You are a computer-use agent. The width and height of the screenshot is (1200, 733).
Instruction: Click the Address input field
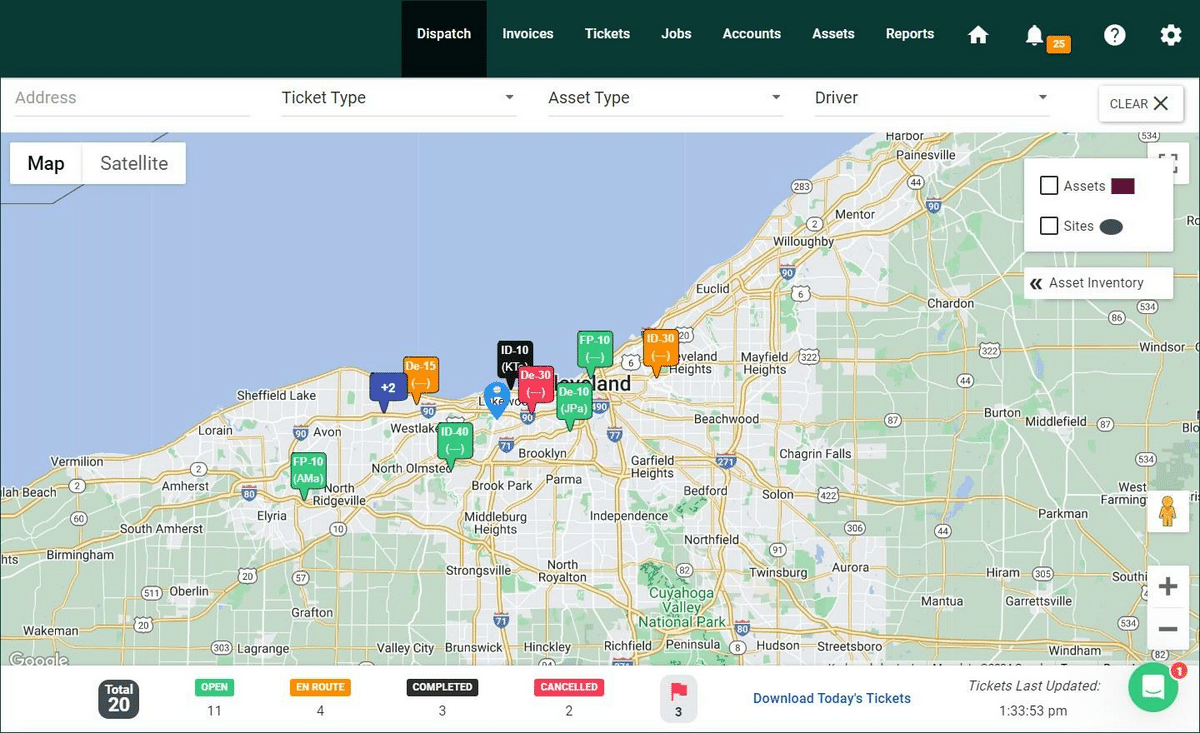click(x=132, y=98)
